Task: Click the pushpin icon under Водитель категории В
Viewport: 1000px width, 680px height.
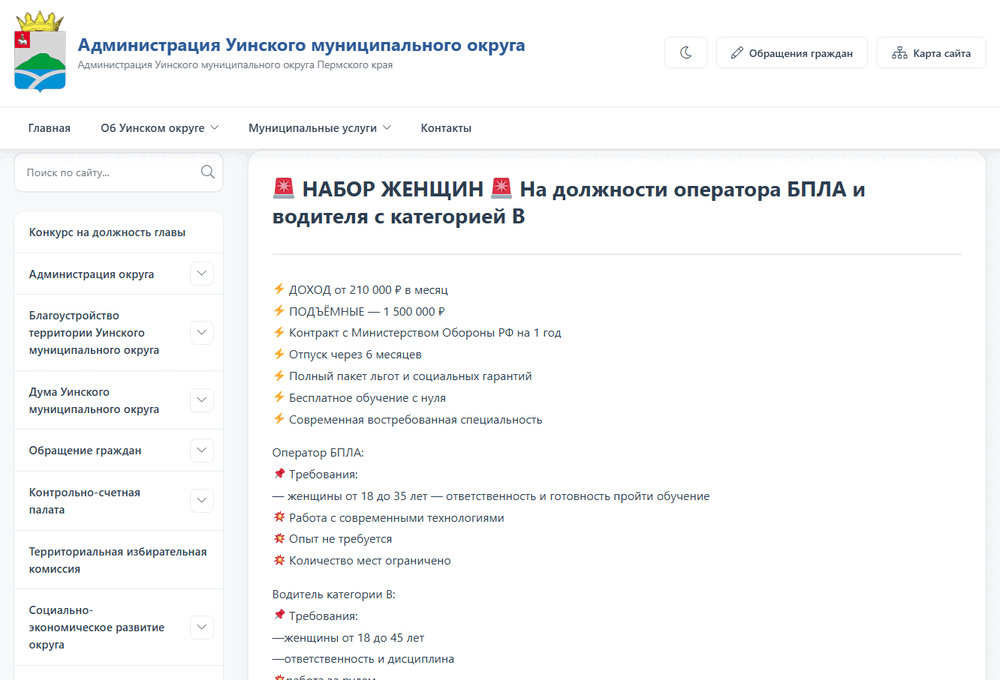Action: 279,615
